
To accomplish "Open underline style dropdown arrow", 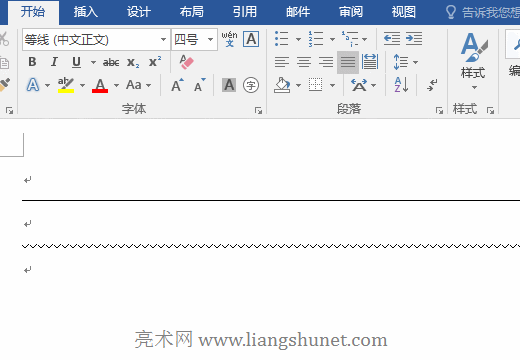I will pyautogui.click(x=93, y=62).
